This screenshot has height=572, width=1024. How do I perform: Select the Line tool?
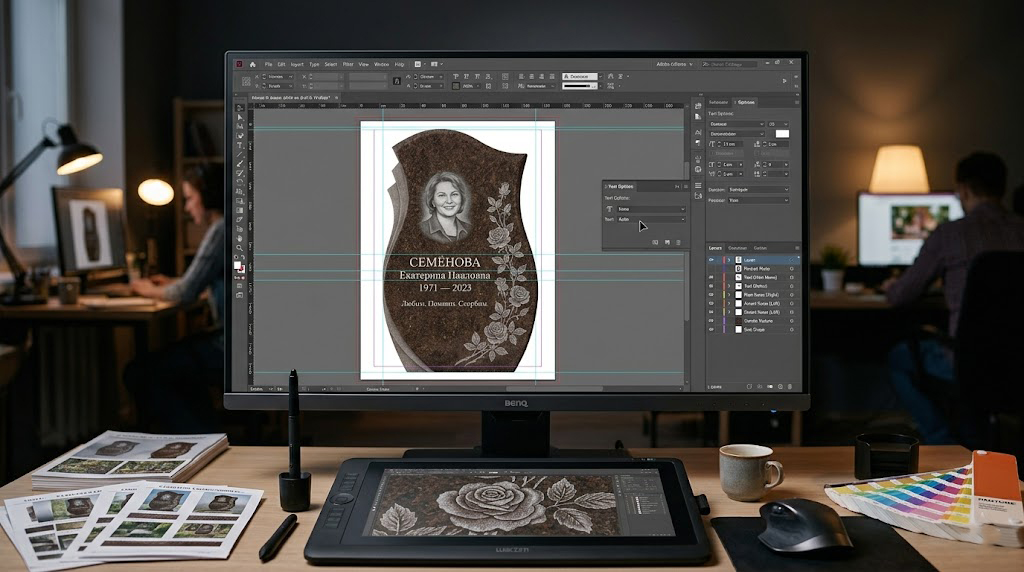pyautogui.click(x=240, y=156)
